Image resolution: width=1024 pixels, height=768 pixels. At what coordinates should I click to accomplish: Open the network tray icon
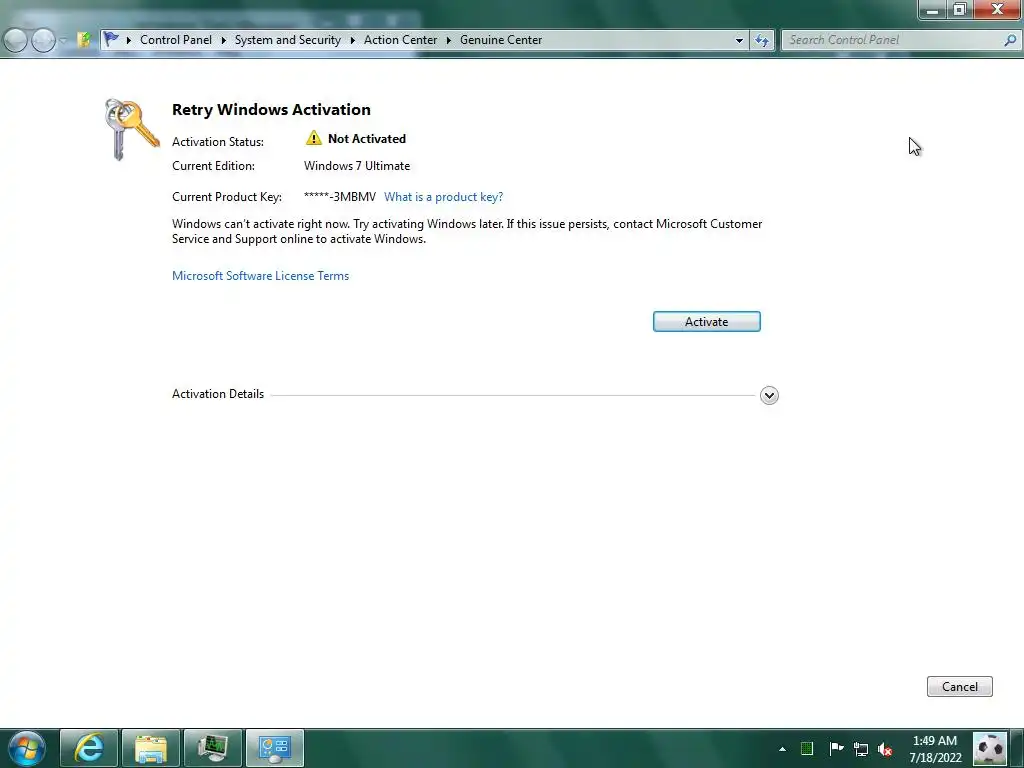[861, 749]
